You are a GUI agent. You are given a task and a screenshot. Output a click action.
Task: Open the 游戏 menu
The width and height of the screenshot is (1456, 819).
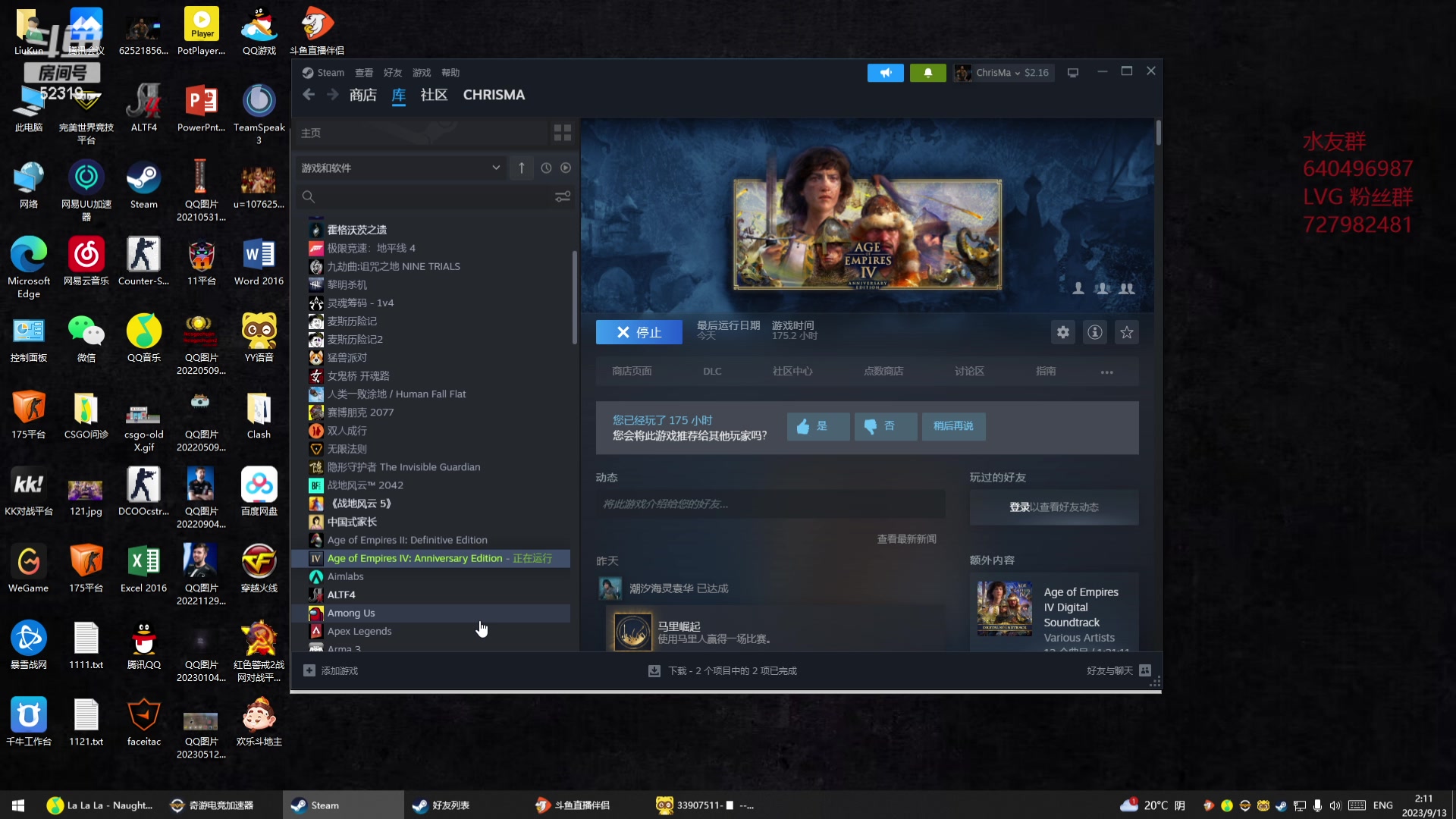coord(422,73)
